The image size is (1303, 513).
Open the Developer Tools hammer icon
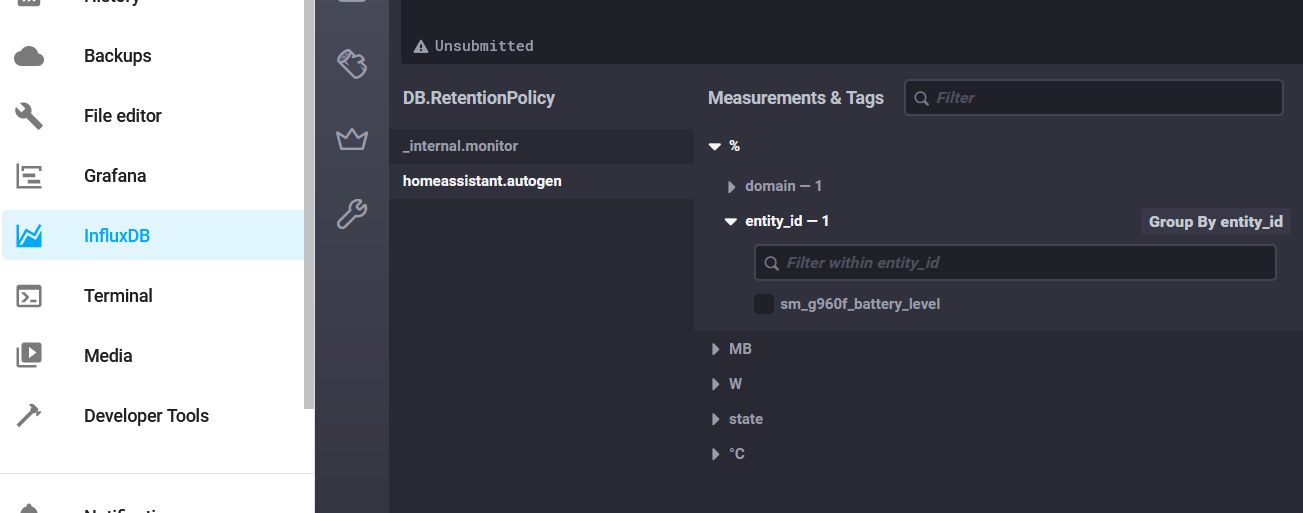click(29, 416)
